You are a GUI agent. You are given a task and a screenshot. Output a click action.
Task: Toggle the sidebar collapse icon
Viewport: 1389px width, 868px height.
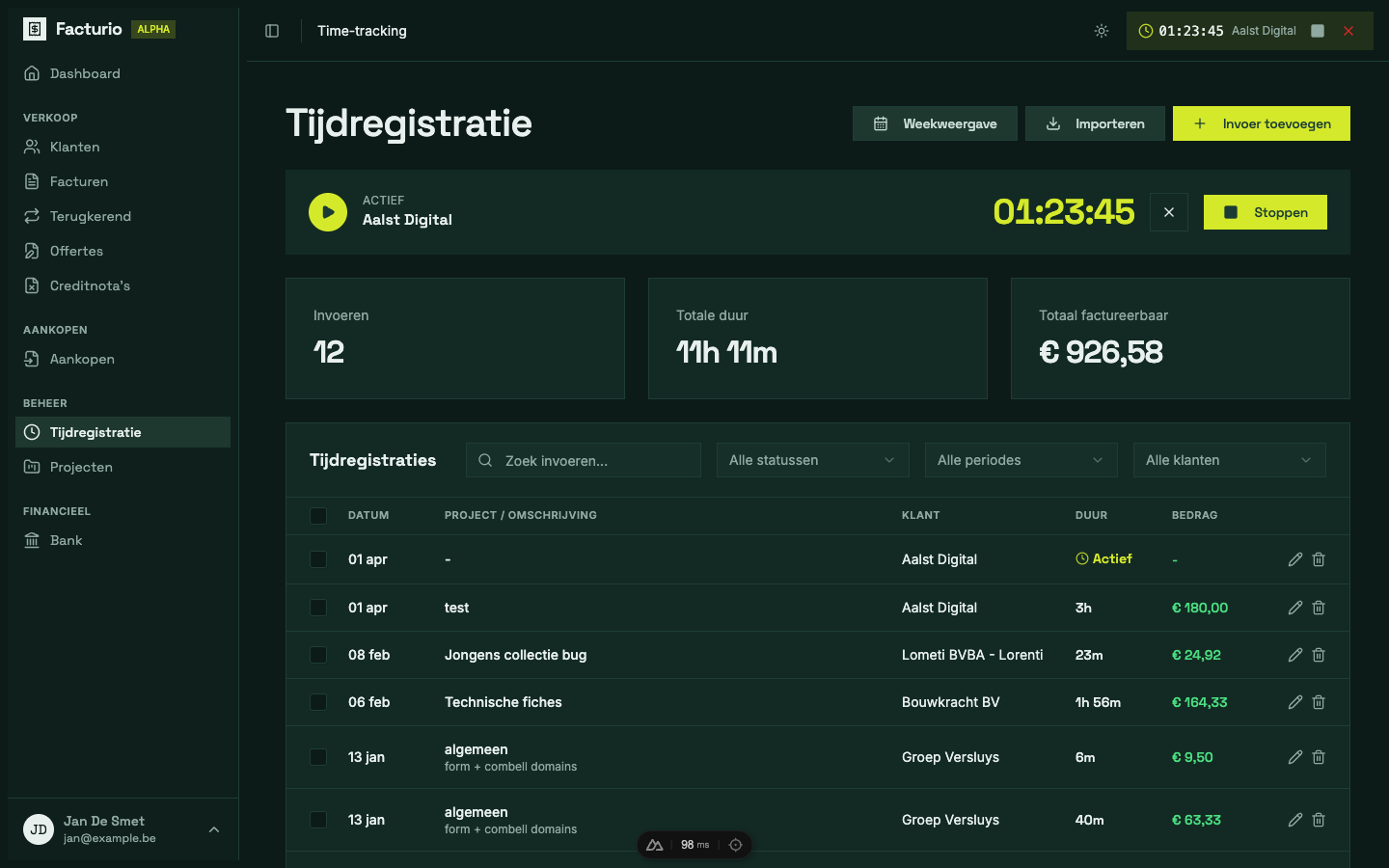point(272,31)
